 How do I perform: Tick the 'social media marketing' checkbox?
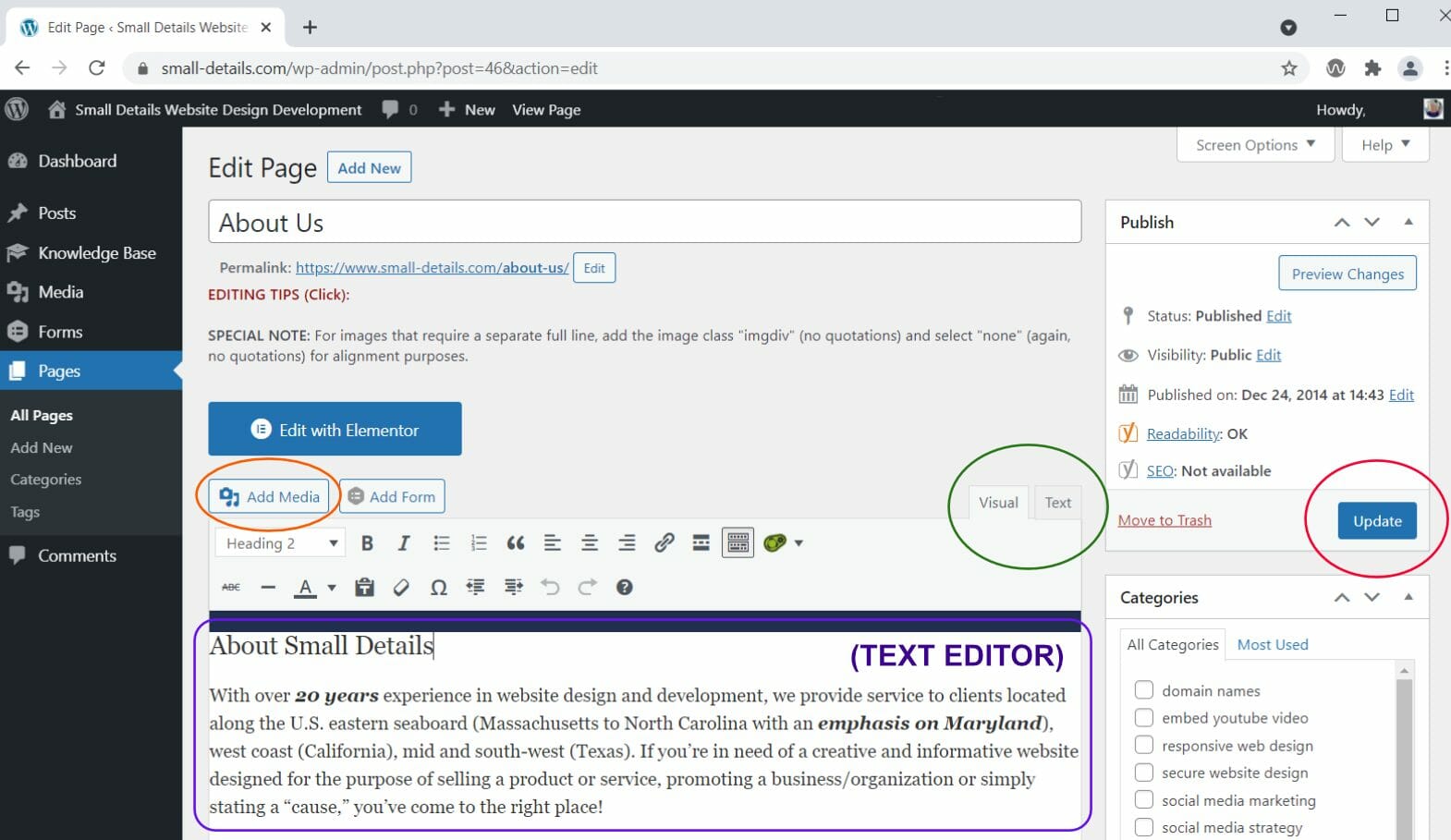coord(1144,800)
